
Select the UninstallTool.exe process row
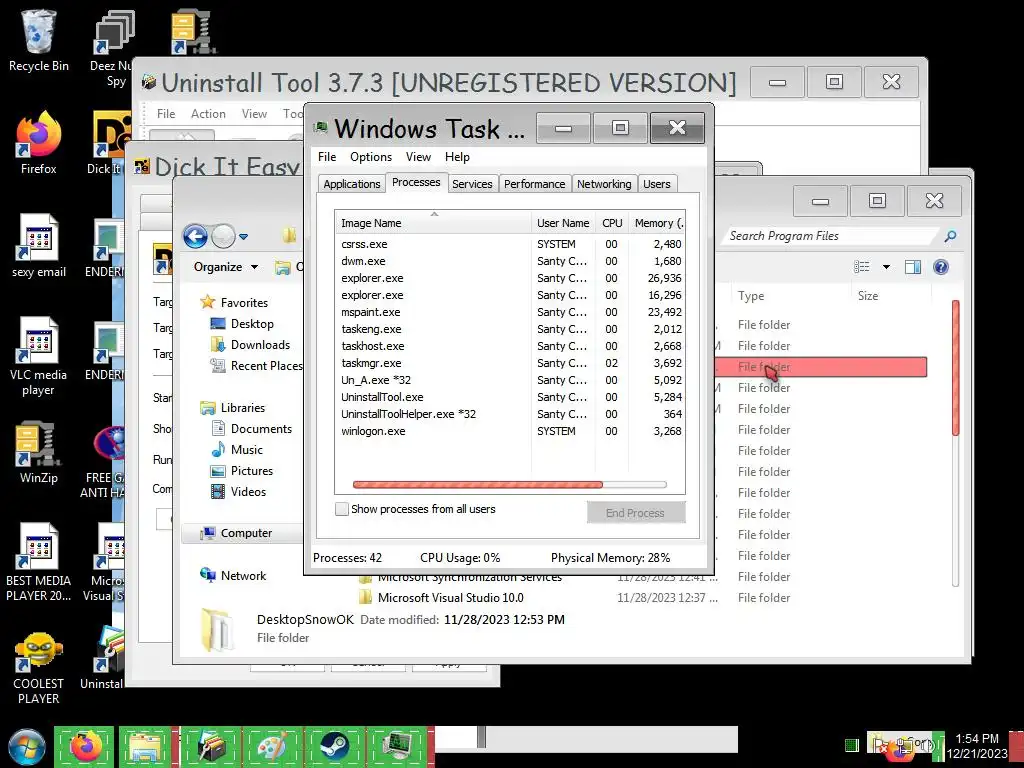point(509,397)
